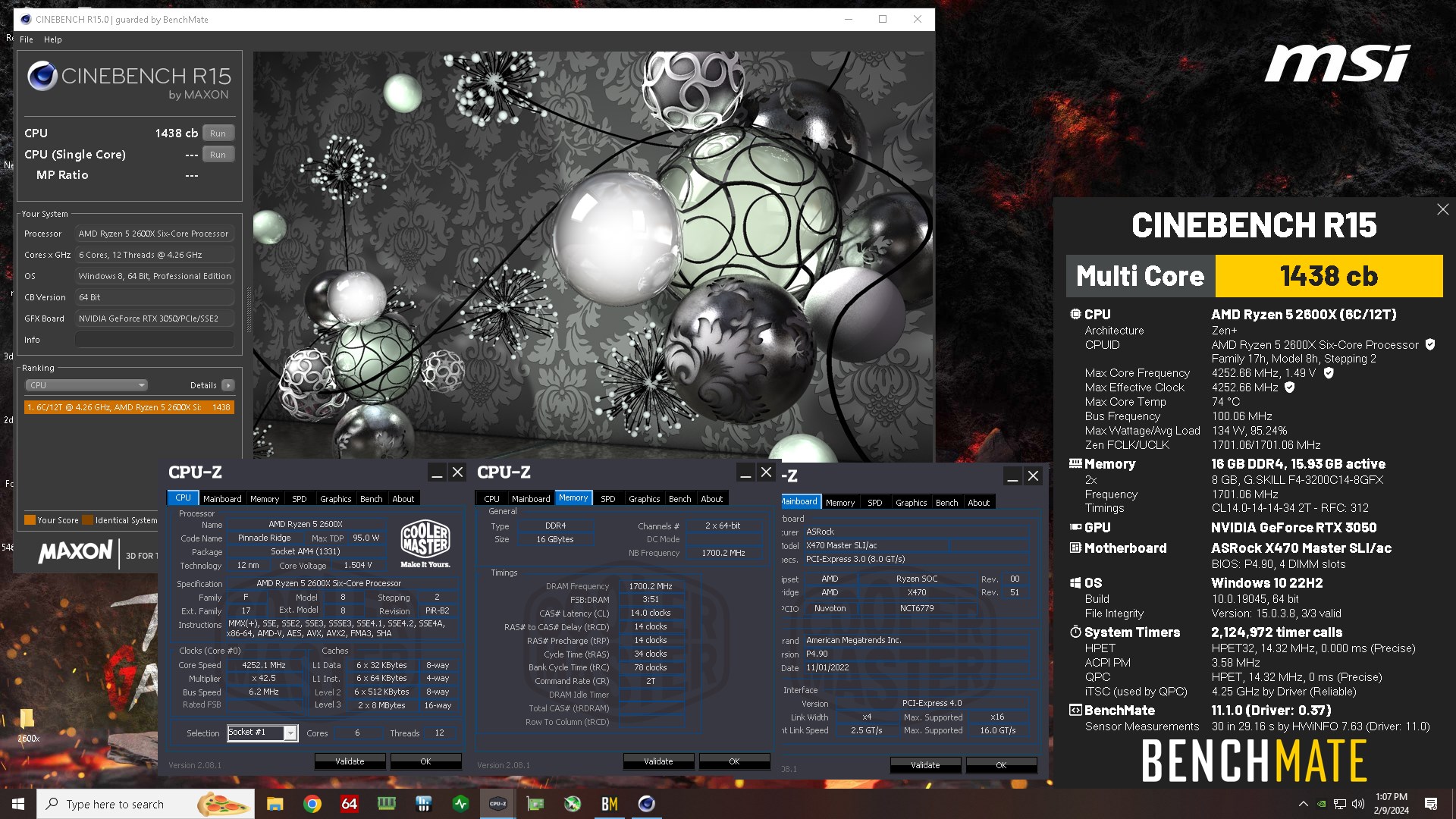Click the taskbar clock showing 1:07 PM
This screenshot has width=1456, height=819.
[x=1392, y=804]
